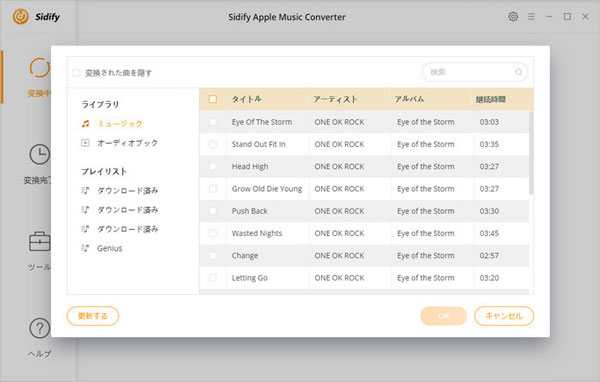This screenshot has width=600, height=382.
Task: Check the Grow Old Die Young checkbox
Action: [x=213, y=189]
